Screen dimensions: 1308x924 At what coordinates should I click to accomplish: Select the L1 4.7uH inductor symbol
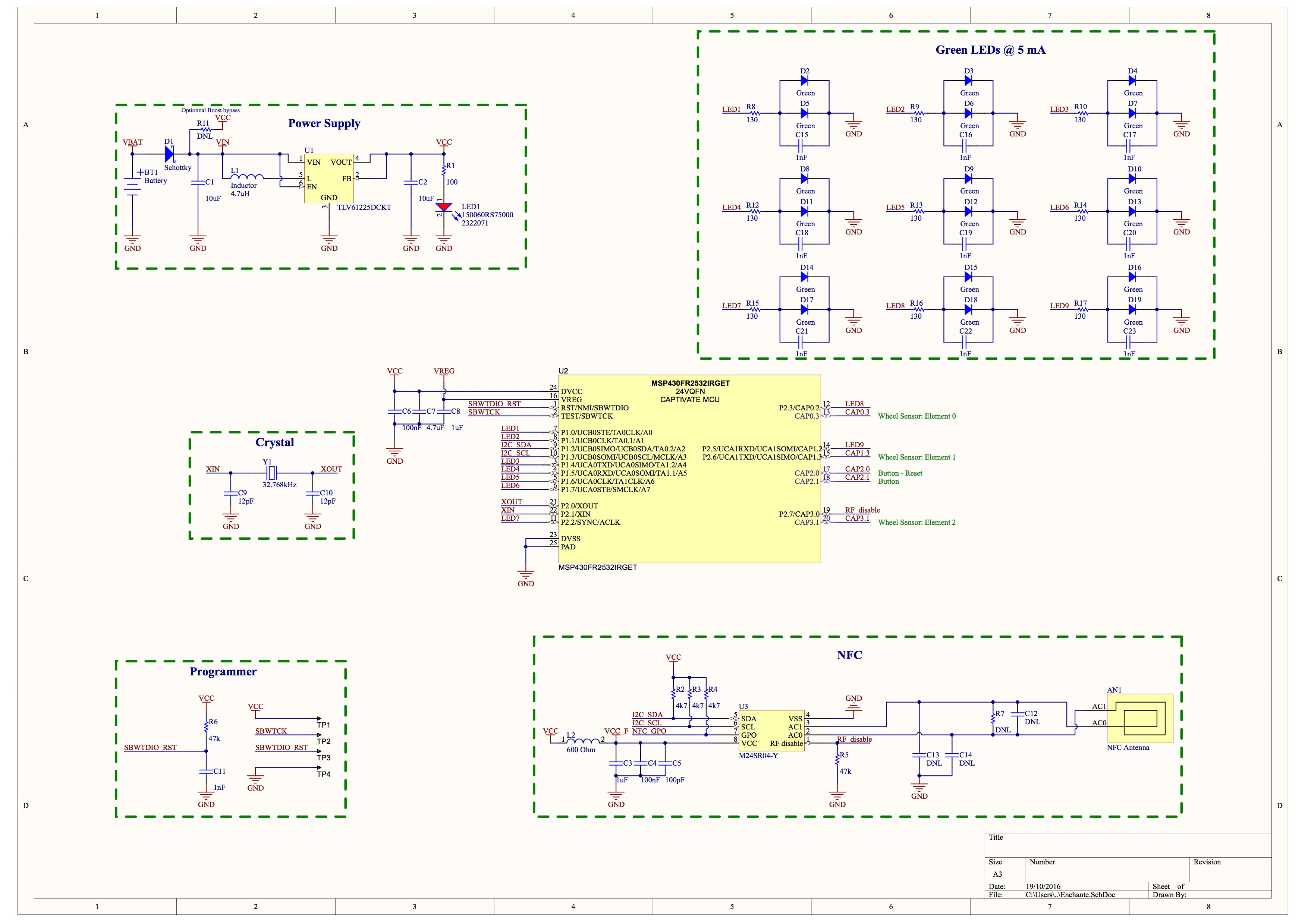247,177
